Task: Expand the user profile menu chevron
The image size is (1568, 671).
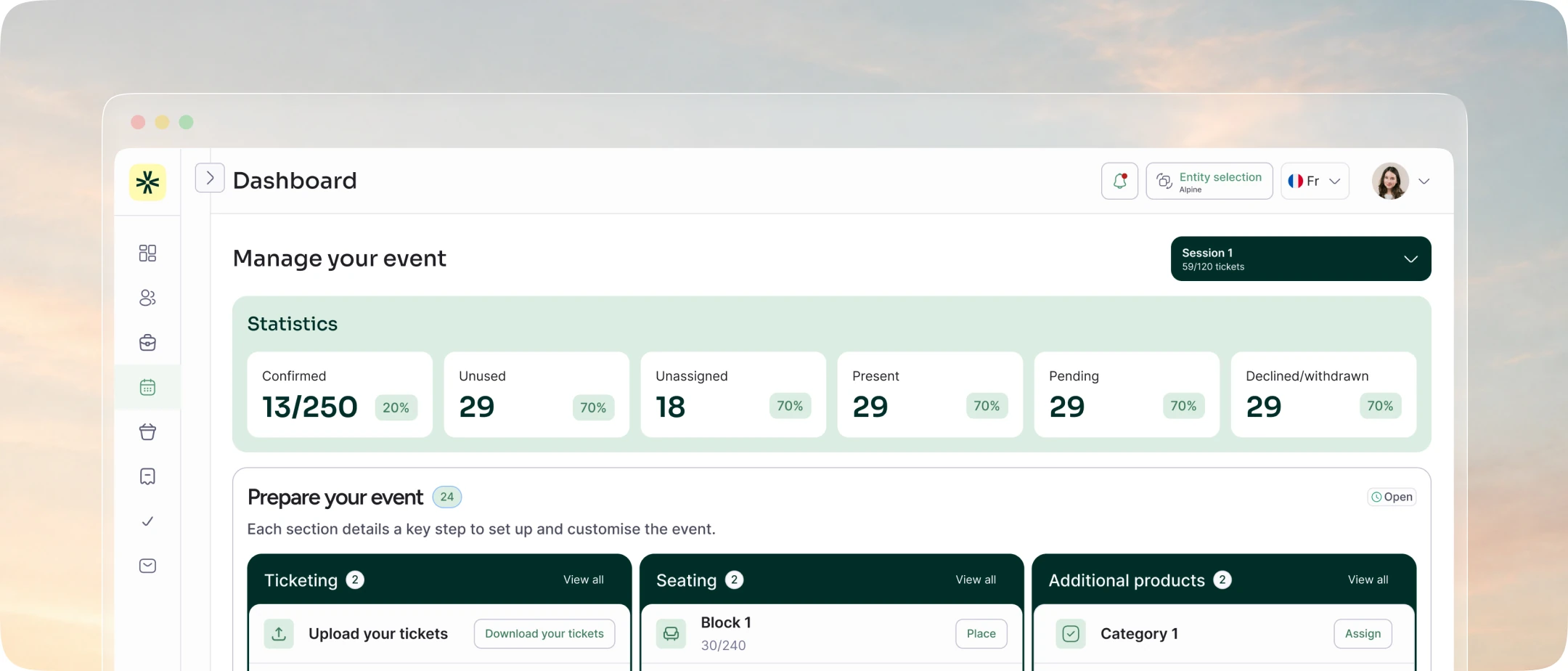Action: pyautogui.click(x=1424, y=182)
